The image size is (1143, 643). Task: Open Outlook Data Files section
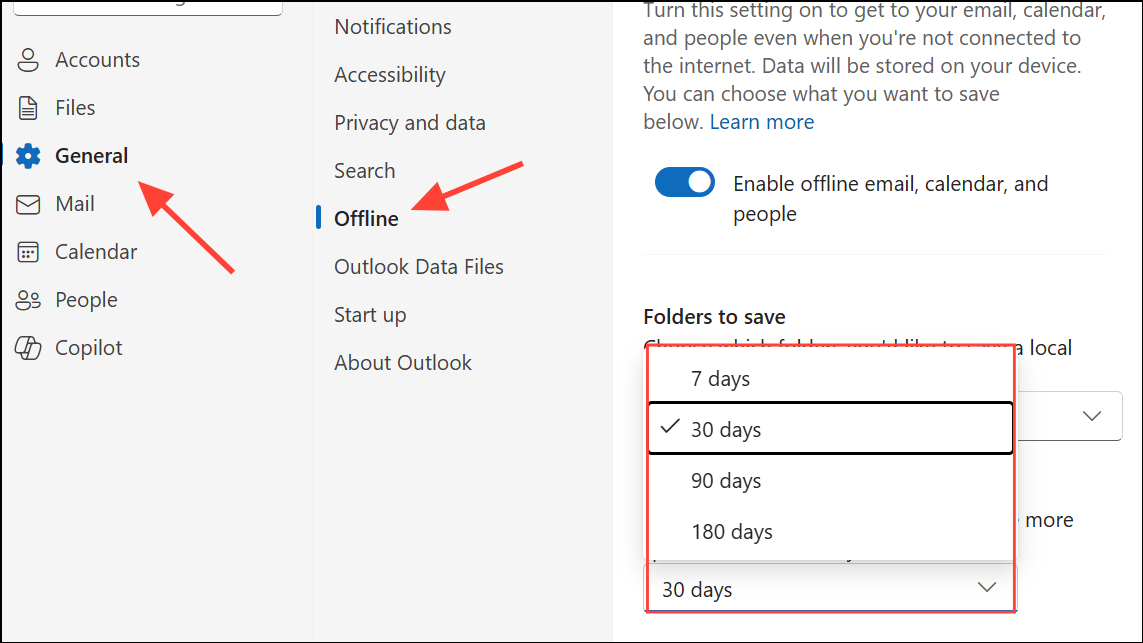[418, 267]
